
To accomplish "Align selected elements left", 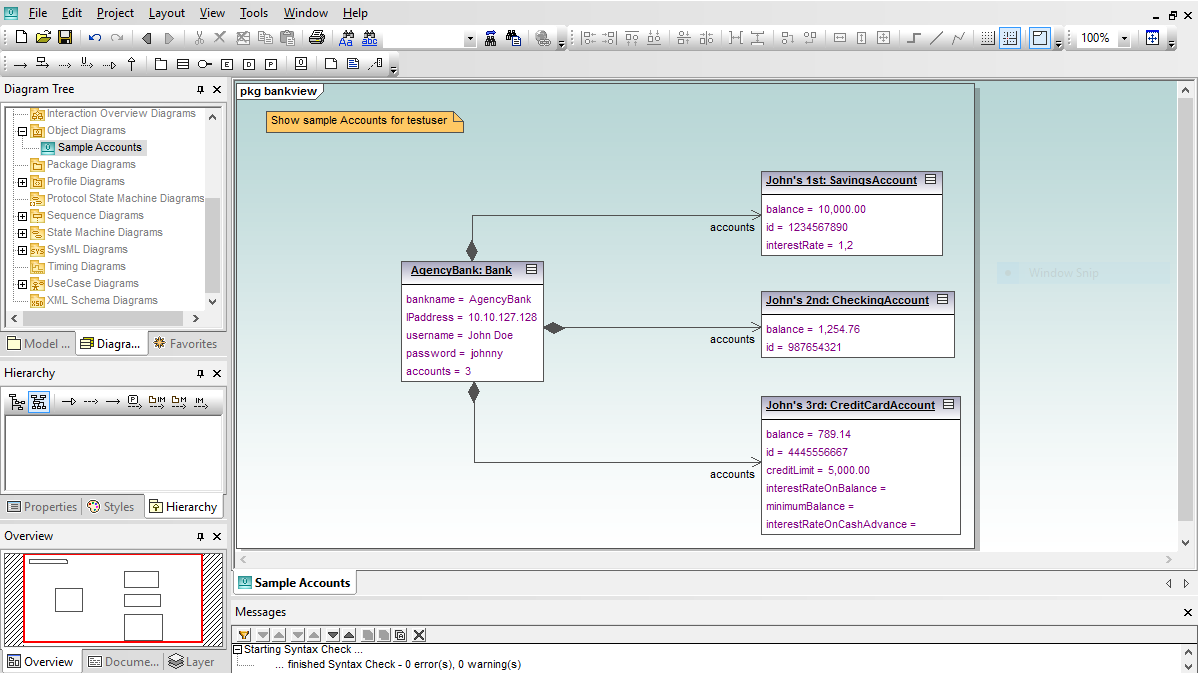I will 588,37.
